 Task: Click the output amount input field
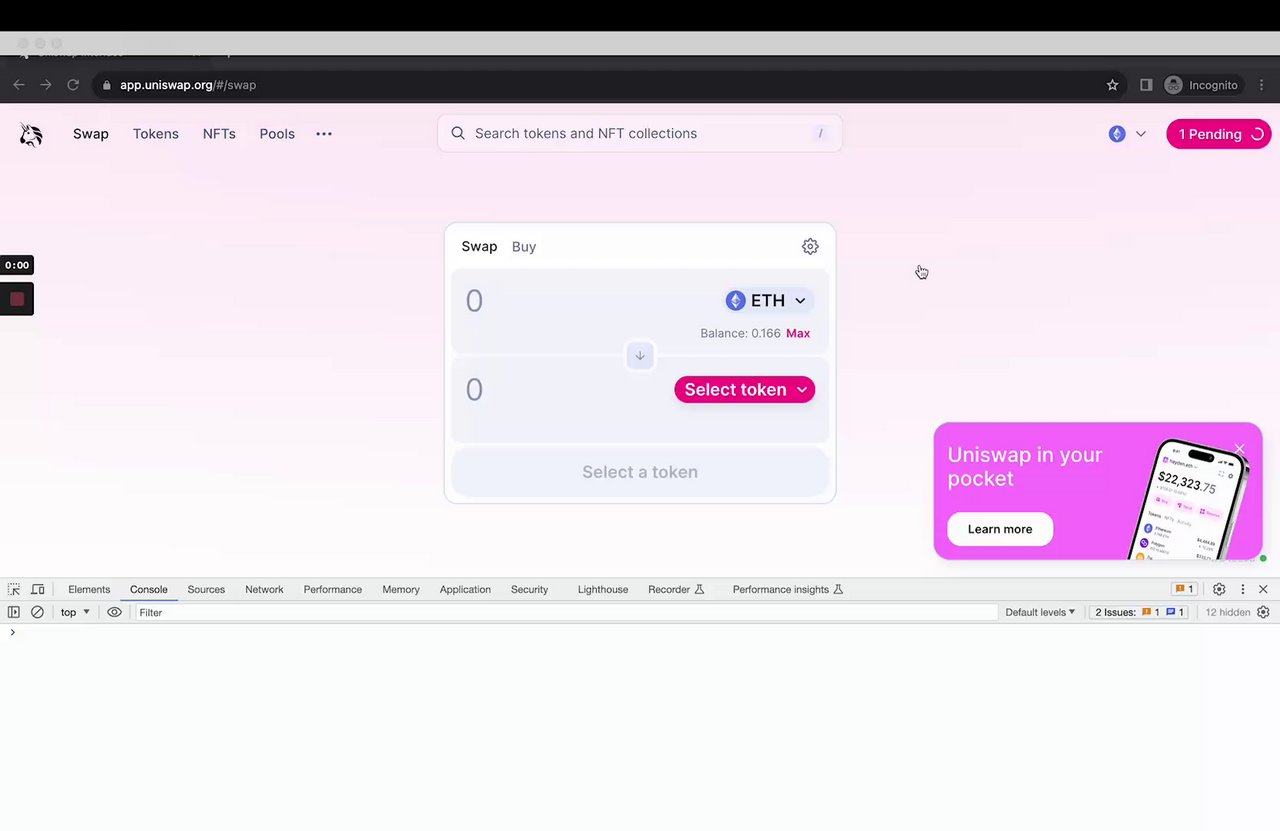point(565,390)
